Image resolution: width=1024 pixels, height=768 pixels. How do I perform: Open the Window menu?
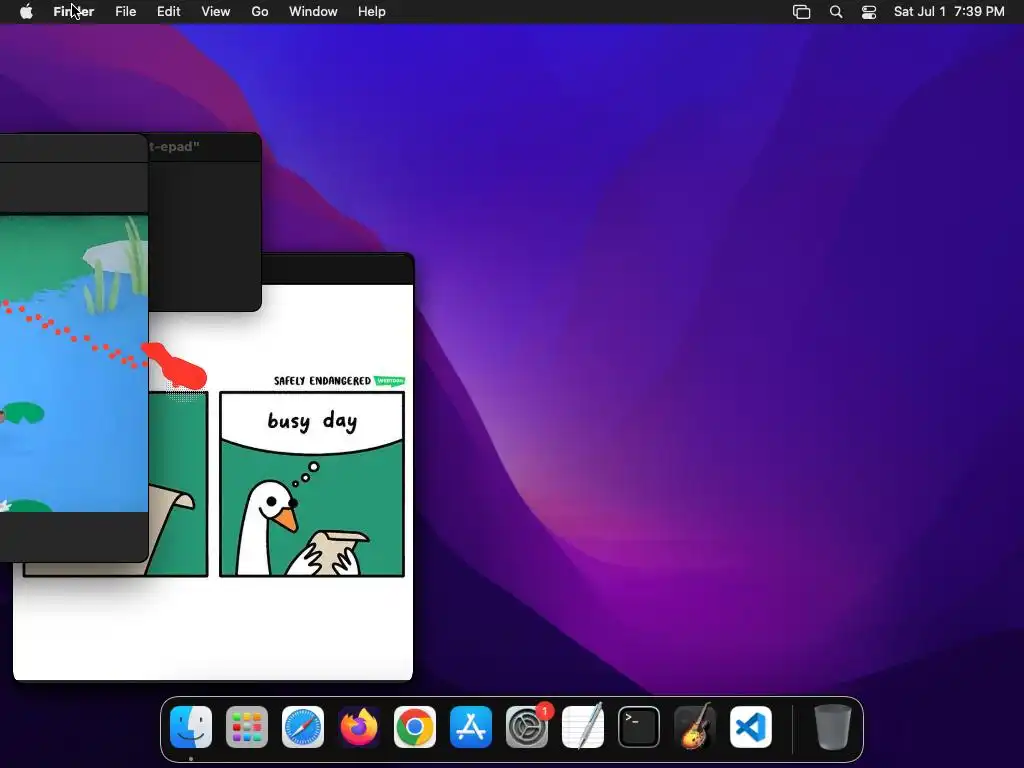point(313,12)
